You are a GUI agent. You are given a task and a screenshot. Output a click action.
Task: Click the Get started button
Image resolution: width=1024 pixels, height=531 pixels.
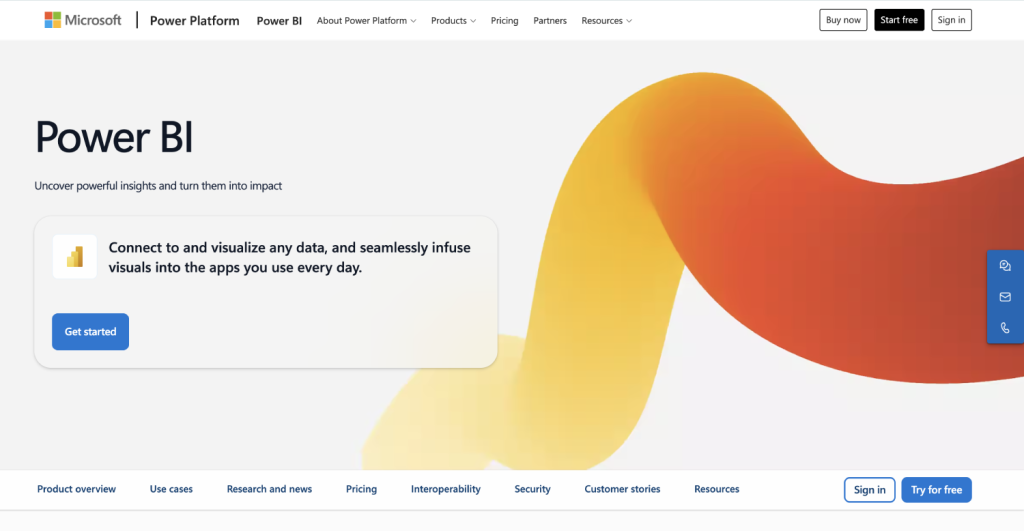[90, 332]
